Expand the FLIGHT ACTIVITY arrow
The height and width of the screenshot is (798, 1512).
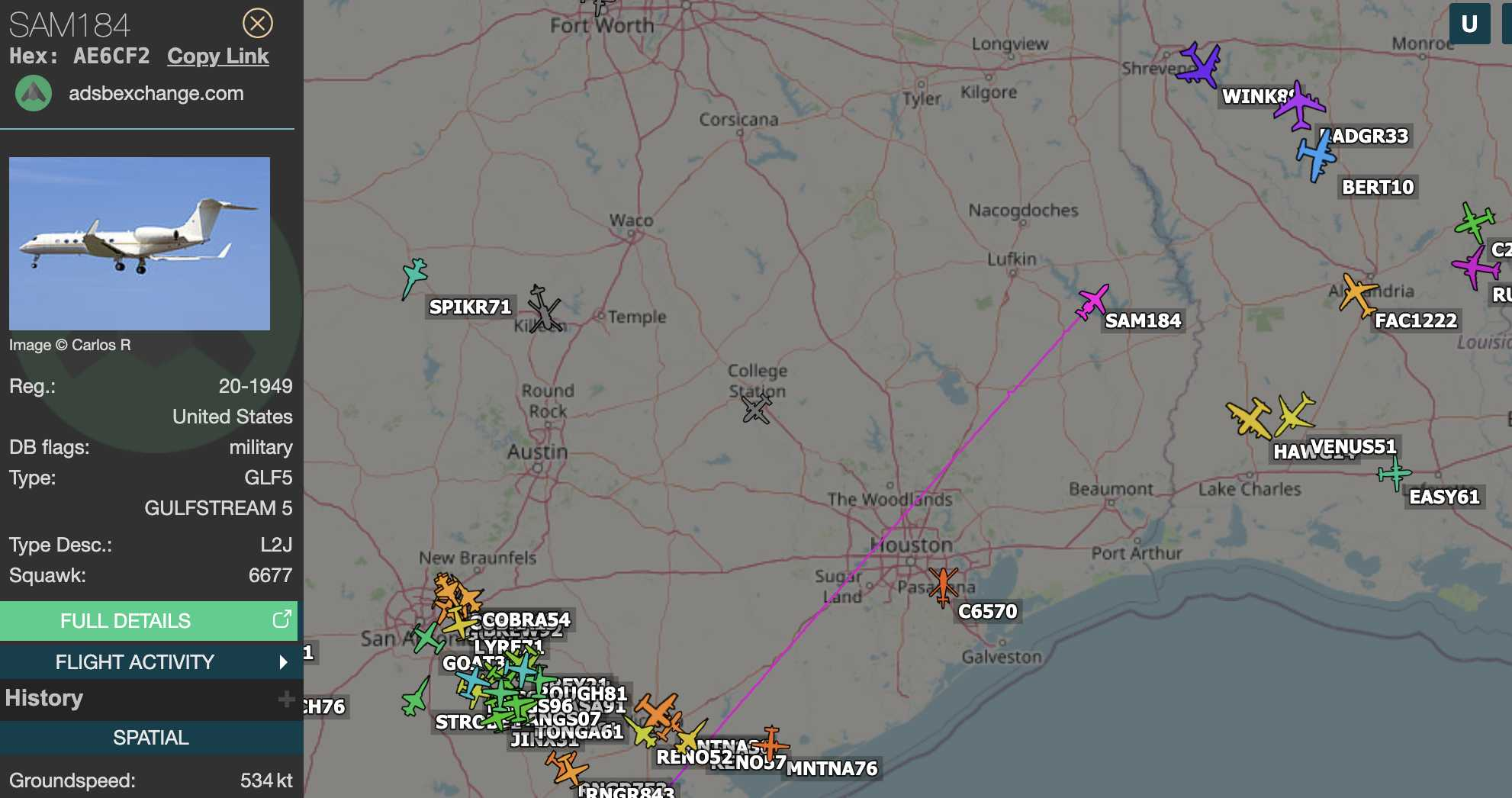click(284, 662)
